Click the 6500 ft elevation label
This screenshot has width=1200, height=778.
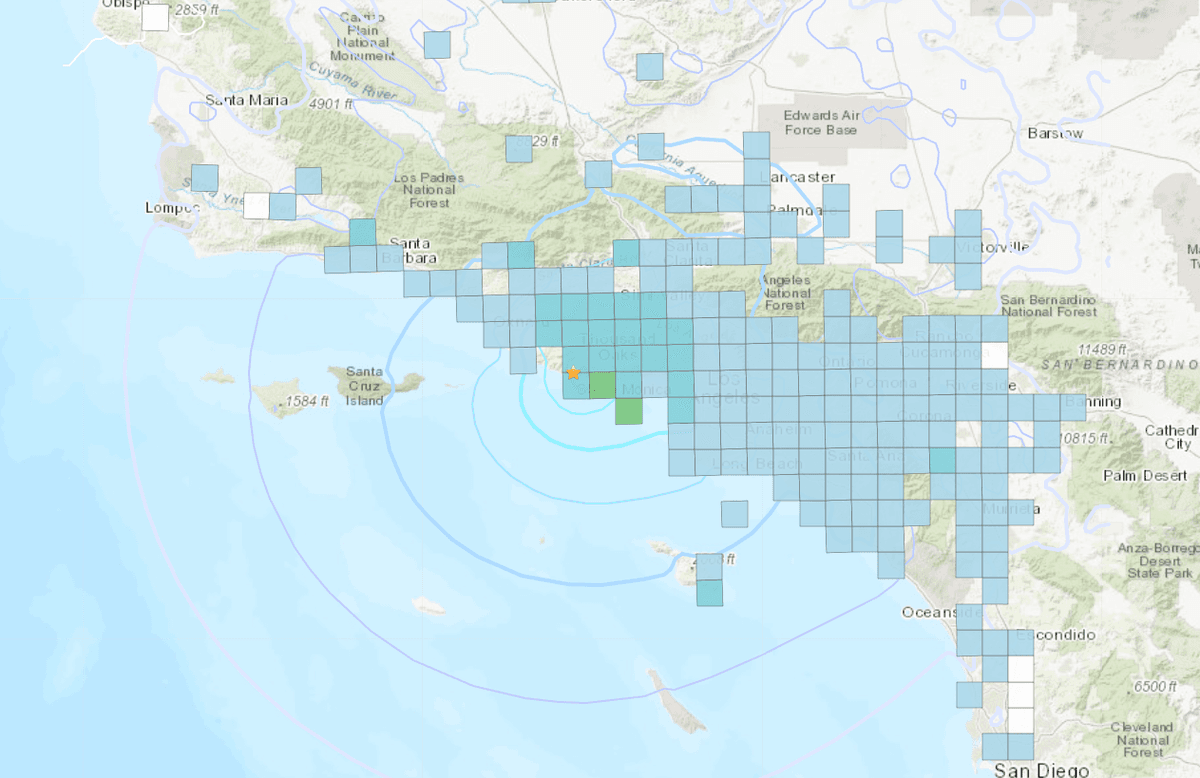point(1155,687)
